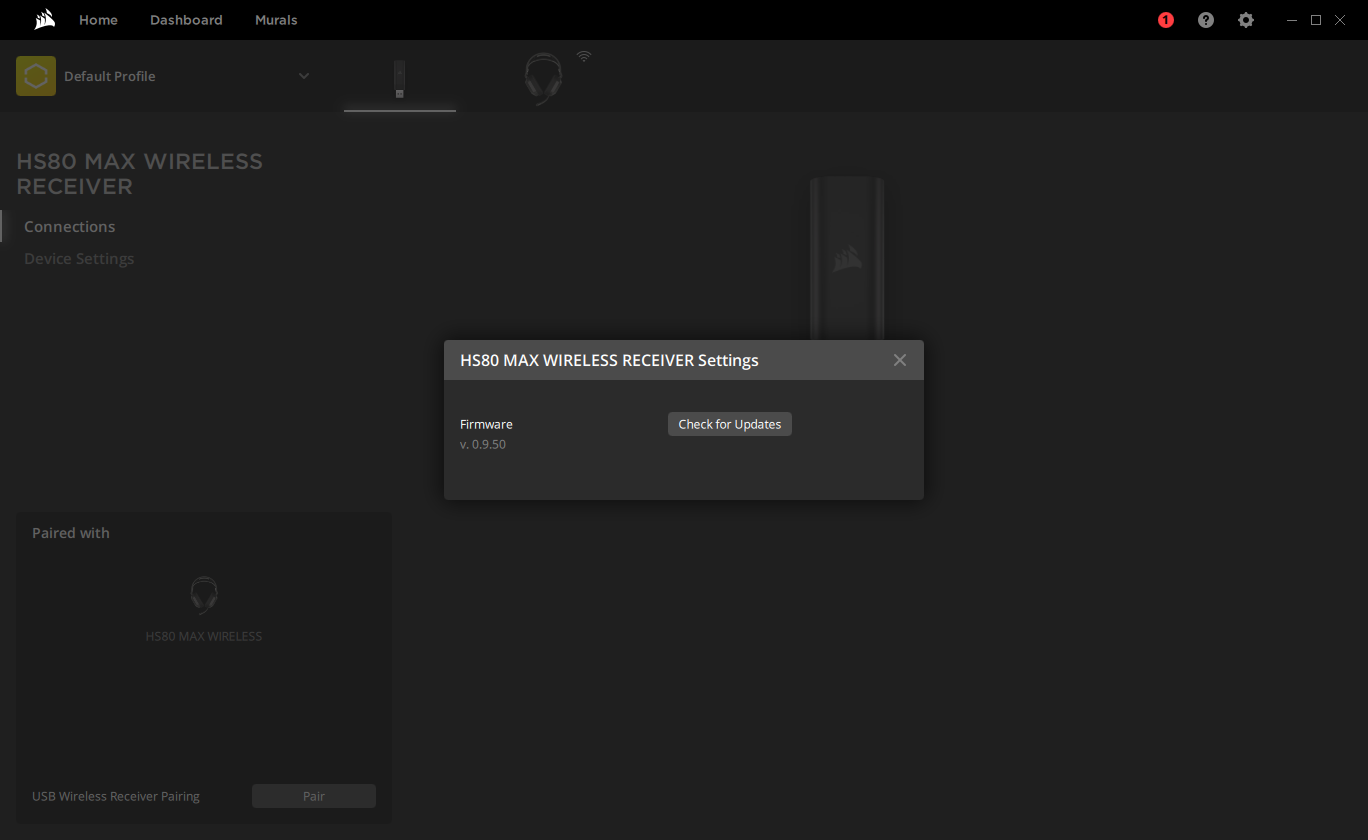
Task: Go to the Home tab
Action: (98, 20)
